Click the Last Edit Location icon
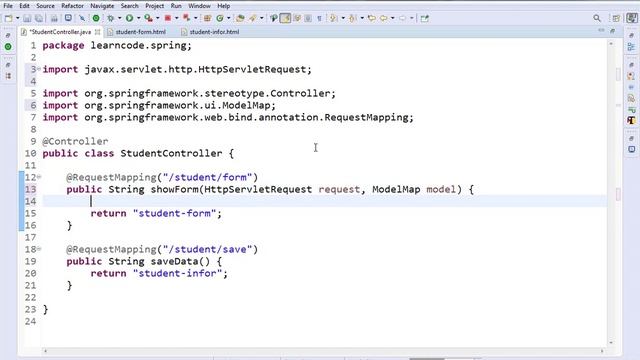Image resolution: width=640 pixels, height=360 pixels. coord(371,18)
